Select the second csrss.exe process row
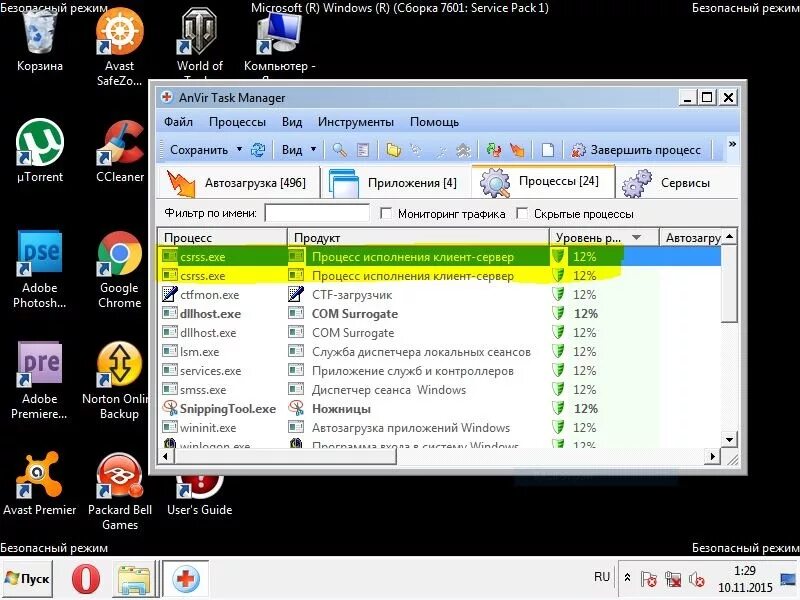The image size is (800, 600). [x=439, y=276]
